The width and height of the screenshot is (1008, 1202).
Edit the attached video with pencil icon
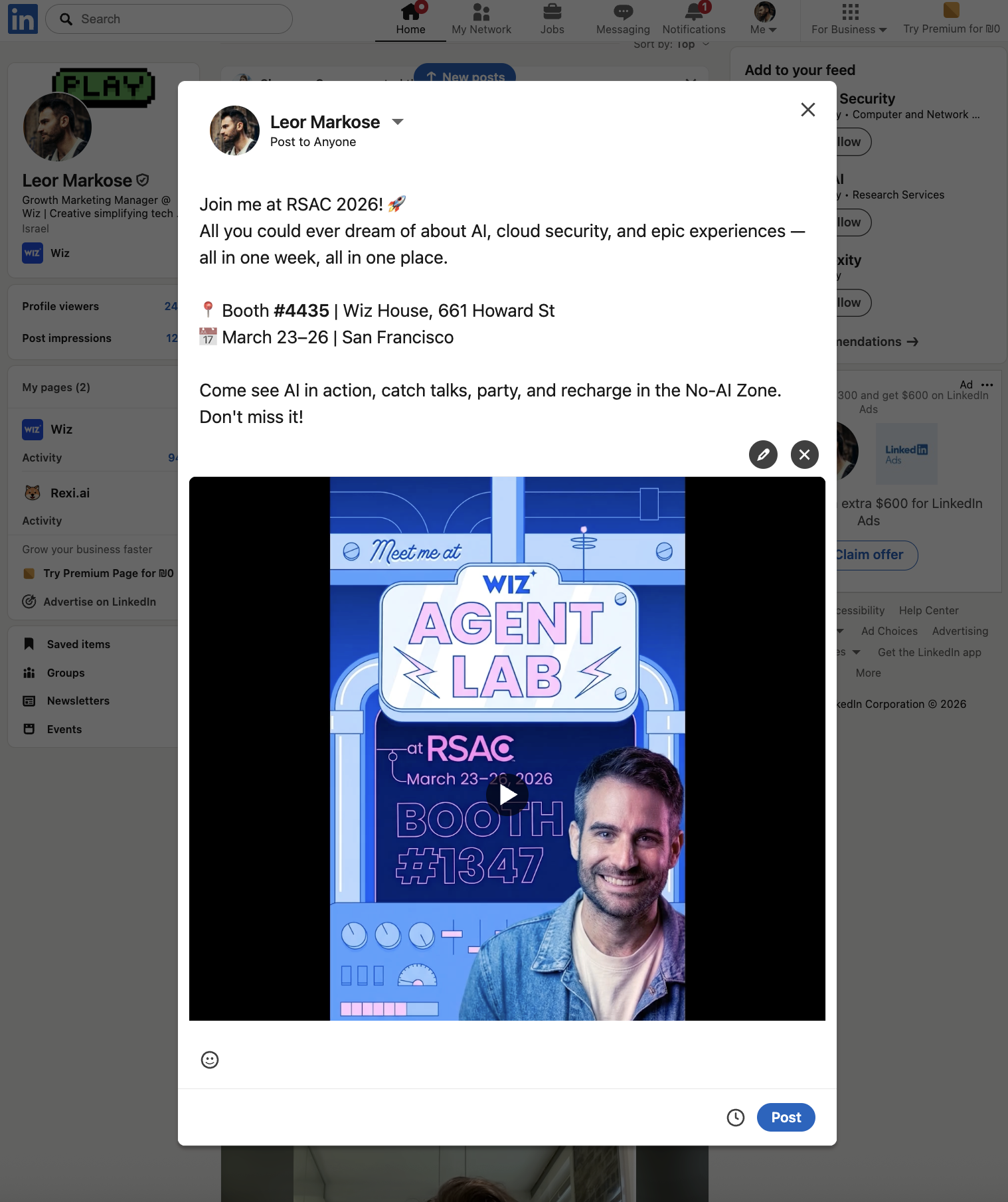pos(764,455)
